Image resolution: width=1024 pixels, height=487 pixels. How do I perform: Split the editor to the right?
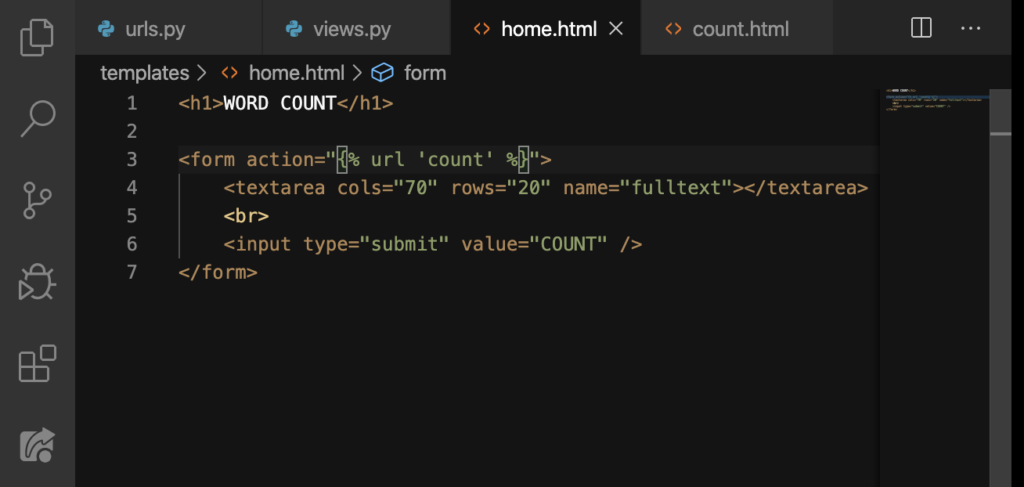coord(921,28)
